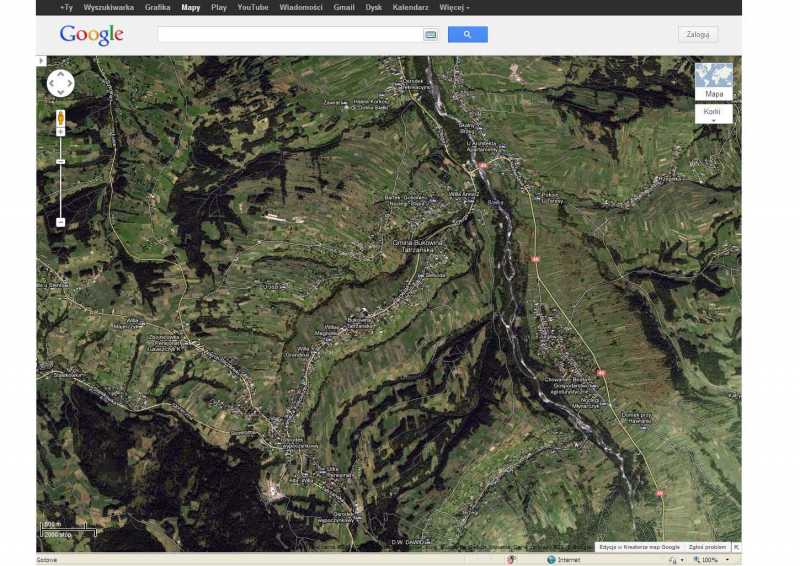This screenshot has height=566, width=800.
Task: Click the Internet status bar text
Action: [x=568, y=560]
